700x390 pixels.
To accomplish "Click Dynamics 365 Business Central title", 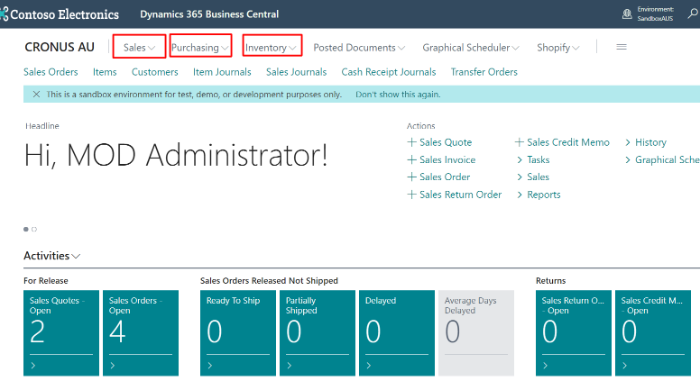I will coord(209,14).
